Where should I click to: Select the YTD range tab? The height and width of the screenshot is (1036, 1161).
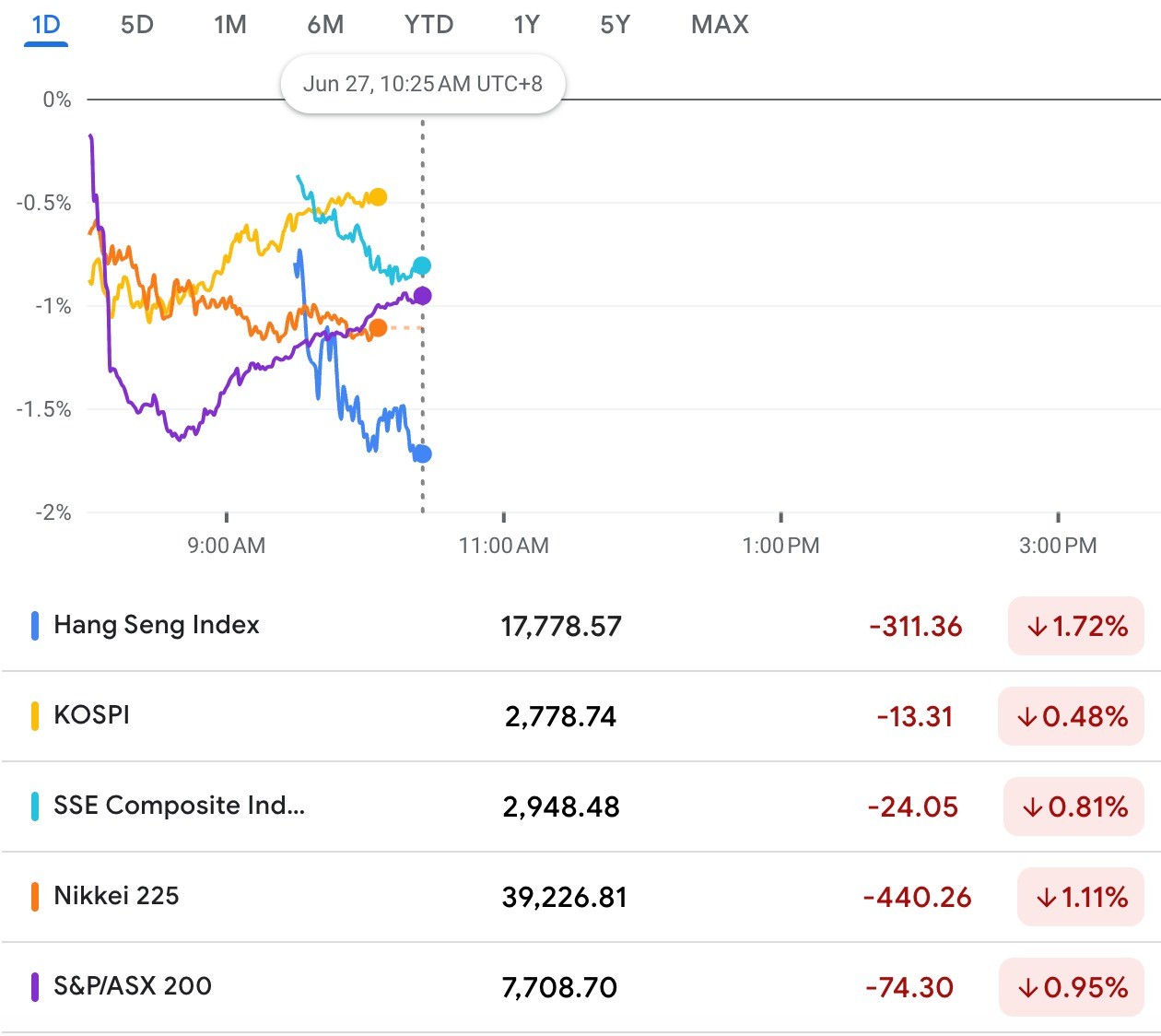point(428,25)
